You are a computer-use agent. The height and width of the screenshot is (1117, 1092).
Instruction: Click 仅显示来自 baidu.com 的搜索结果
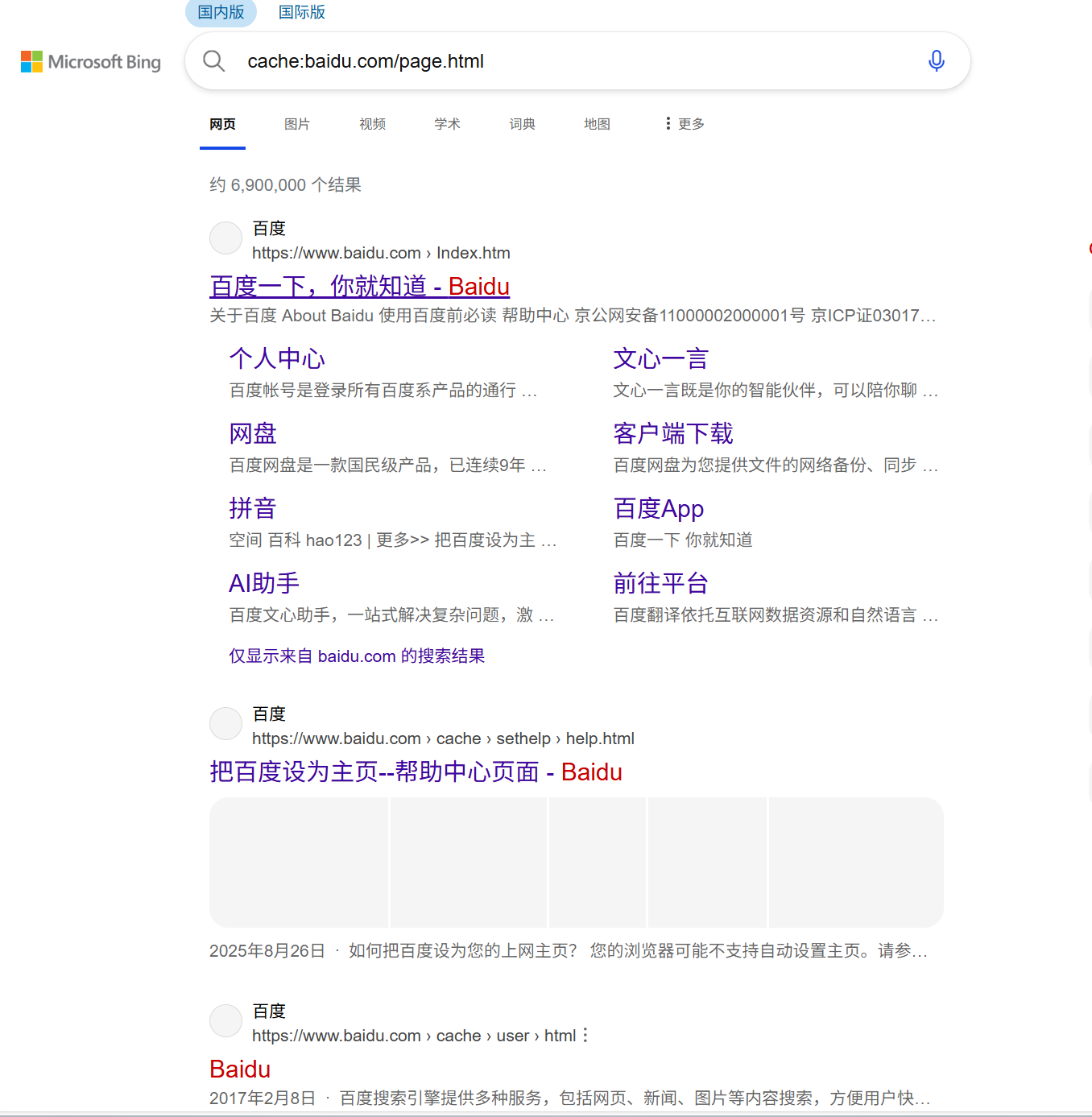coord(356,656)
